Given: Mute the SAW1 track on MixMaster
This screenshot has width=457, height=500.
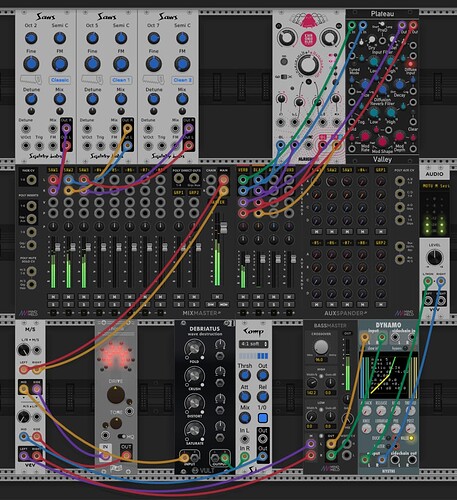Looking at the screenshot, I should [53, 296].
